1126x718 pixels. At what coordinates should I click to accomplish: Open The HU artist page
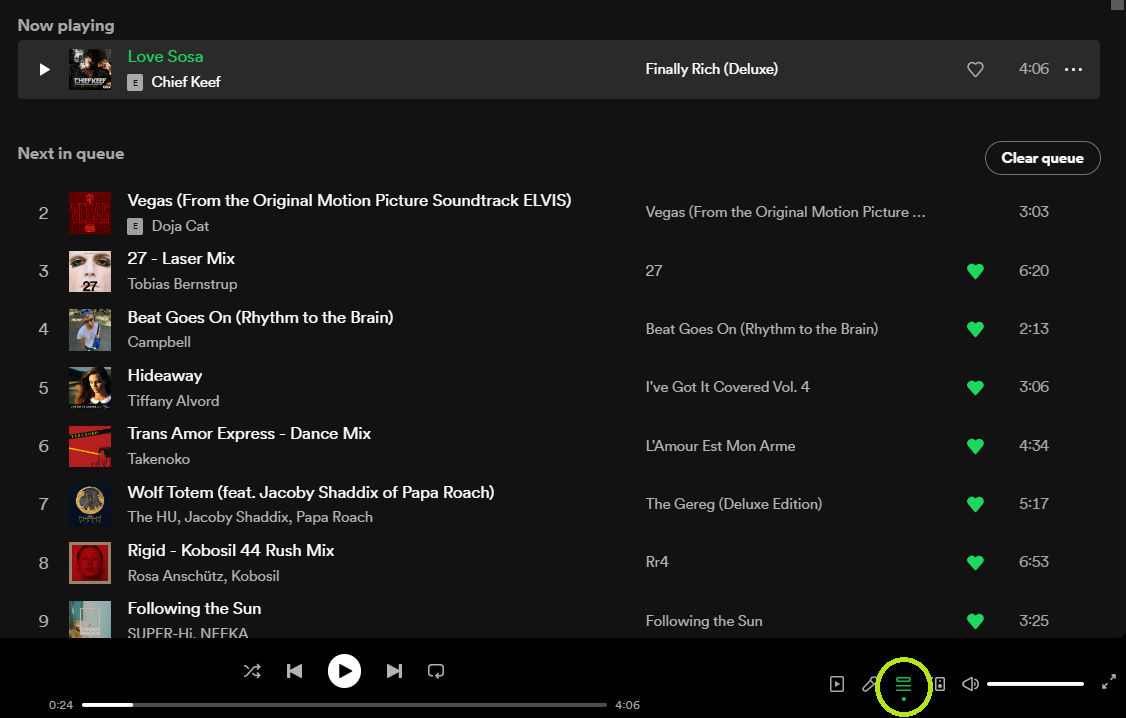(x=152, y=518)
